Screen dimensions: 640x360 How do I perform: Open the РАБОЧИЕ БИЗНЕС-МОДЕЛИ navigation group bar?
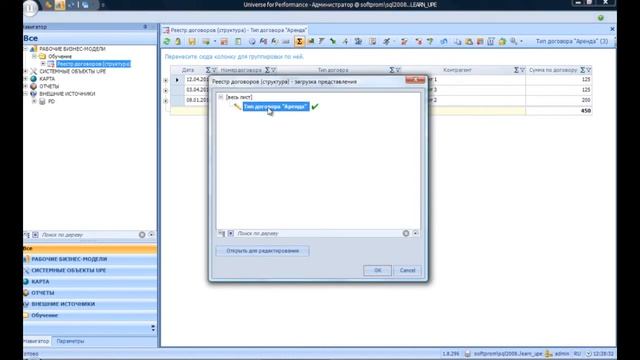90,259
